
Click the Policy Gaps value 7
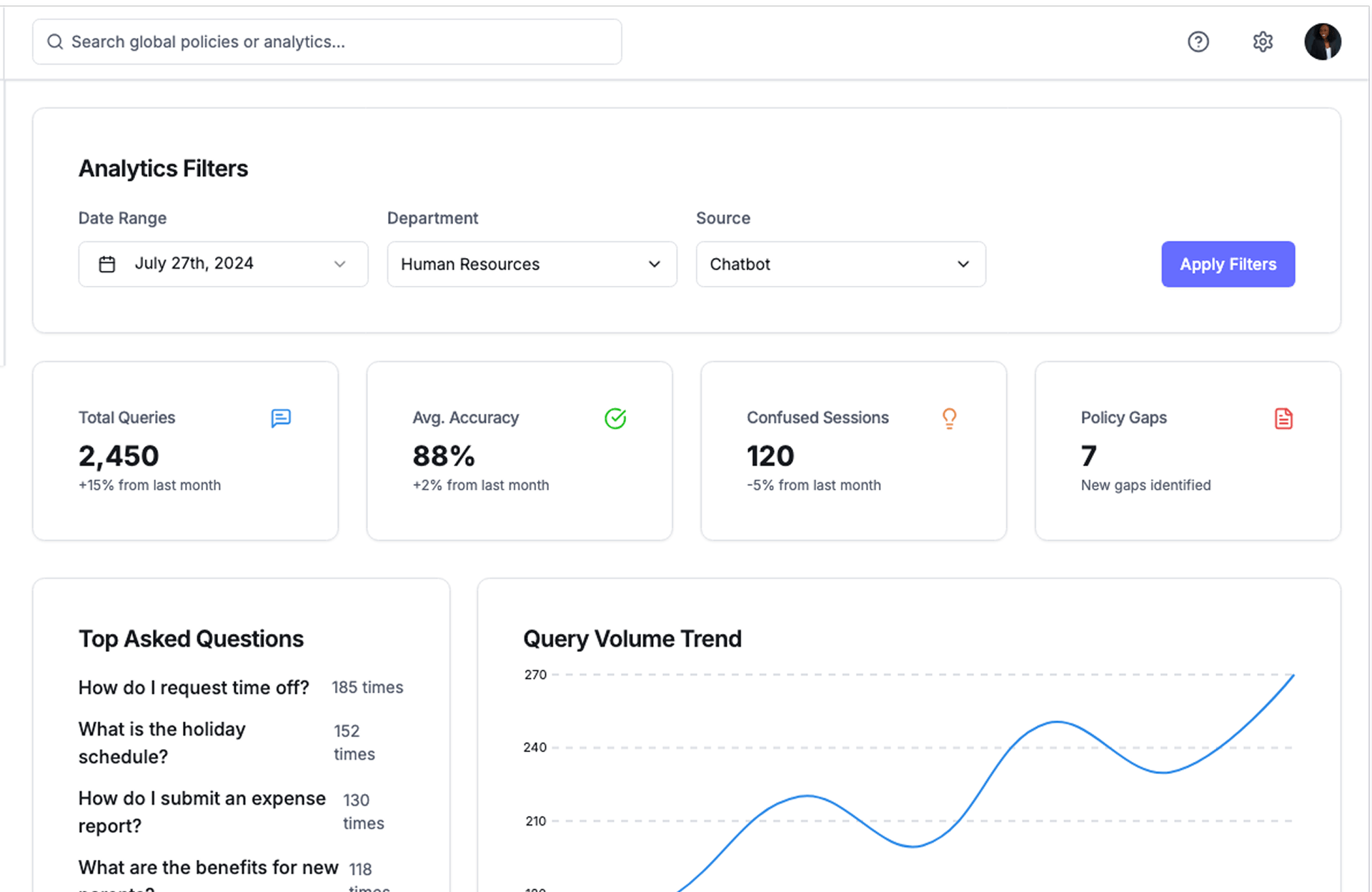point(1088,456)
